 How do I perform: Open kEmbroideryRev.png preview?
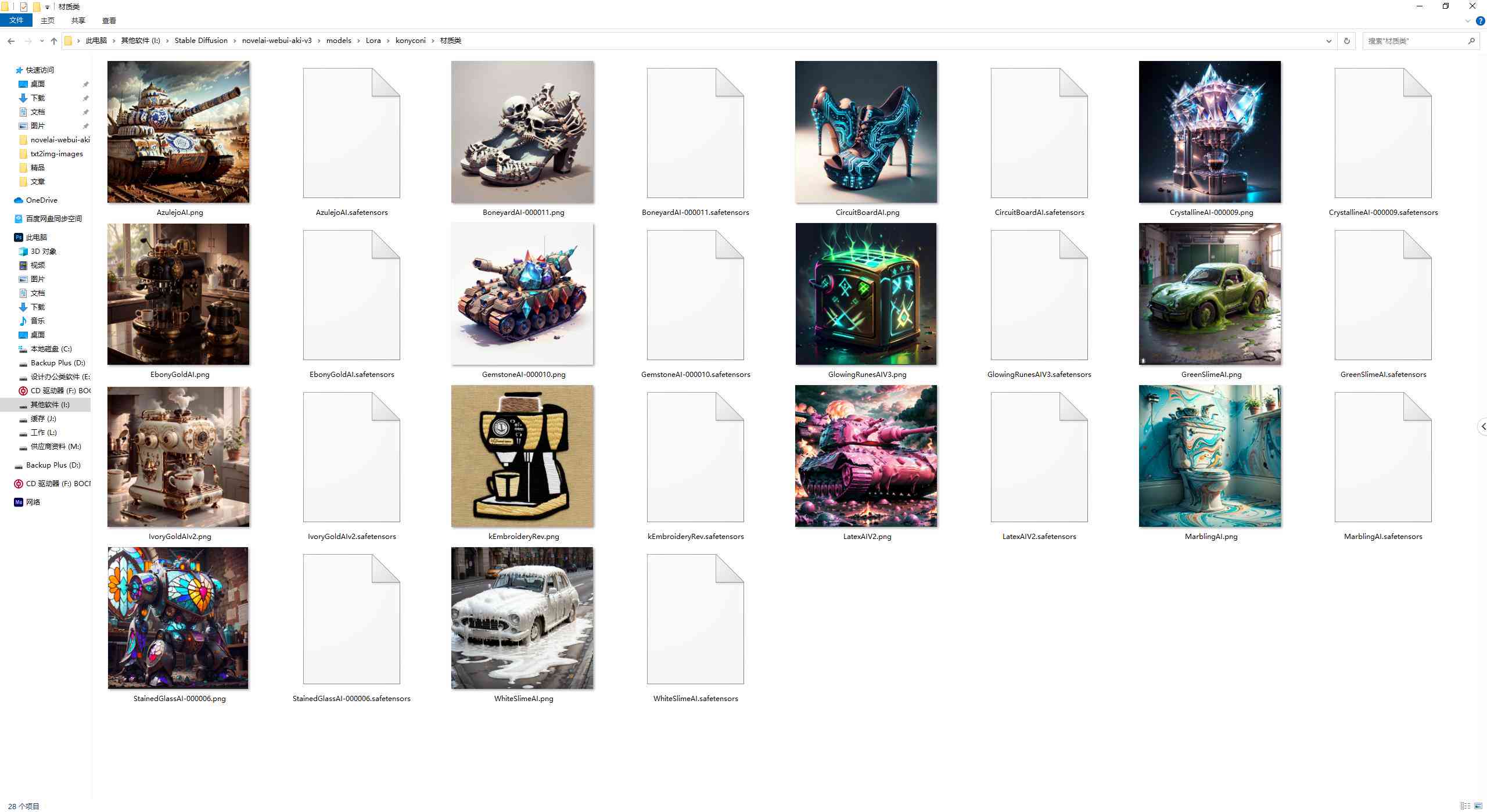(522, 456)
